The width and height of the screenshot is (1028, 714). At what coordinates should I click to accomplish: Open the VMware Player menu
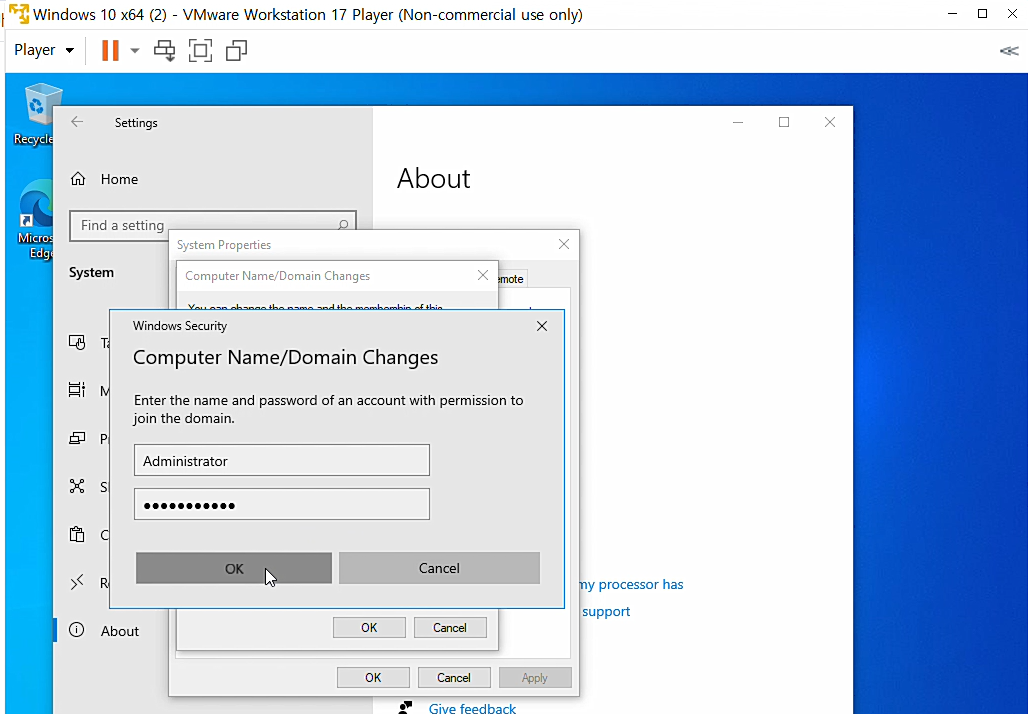click(44, 50)
